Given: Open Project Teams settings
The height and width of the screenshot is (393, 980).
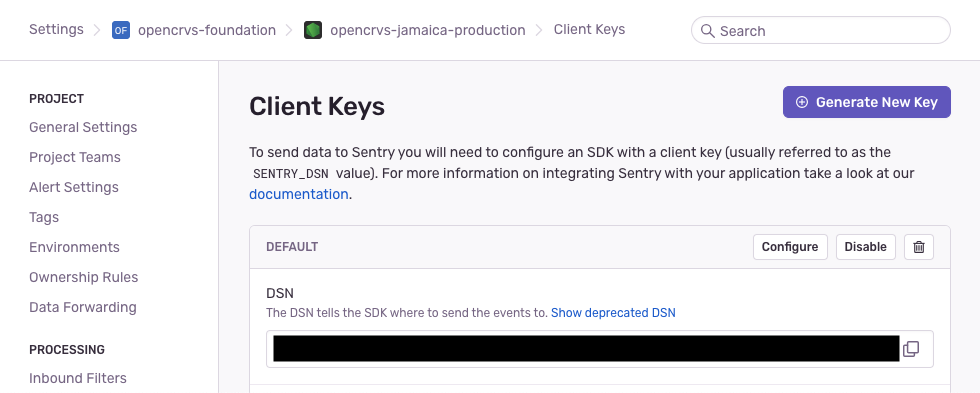Looking at the screenshot, I should pos(75,157).
